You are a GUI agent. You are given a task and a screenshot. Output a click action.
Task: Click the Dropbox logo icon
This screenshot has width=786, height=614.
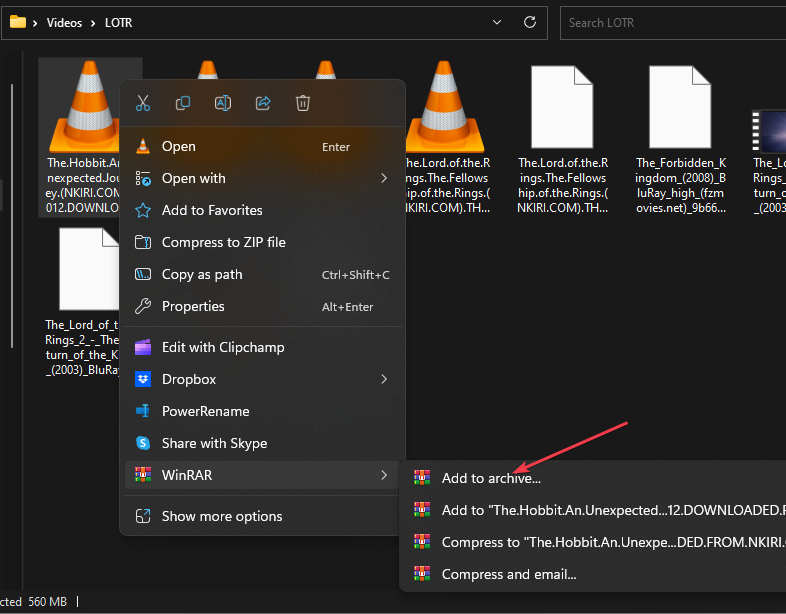coord(143,379)
